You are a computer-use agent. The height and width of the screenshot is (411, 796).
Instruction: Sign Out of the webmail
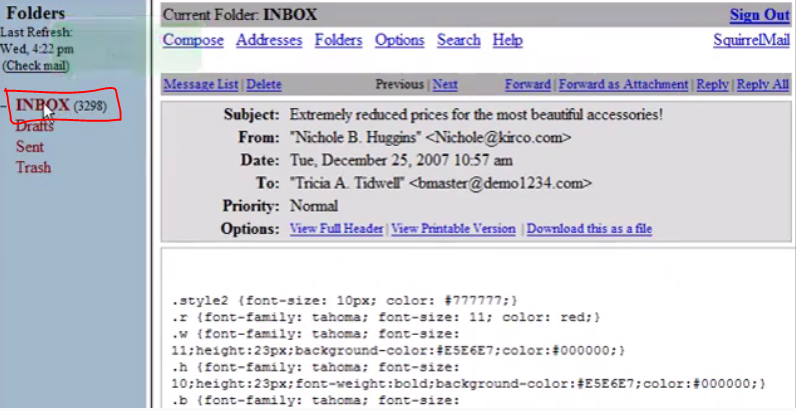[760, 15]
